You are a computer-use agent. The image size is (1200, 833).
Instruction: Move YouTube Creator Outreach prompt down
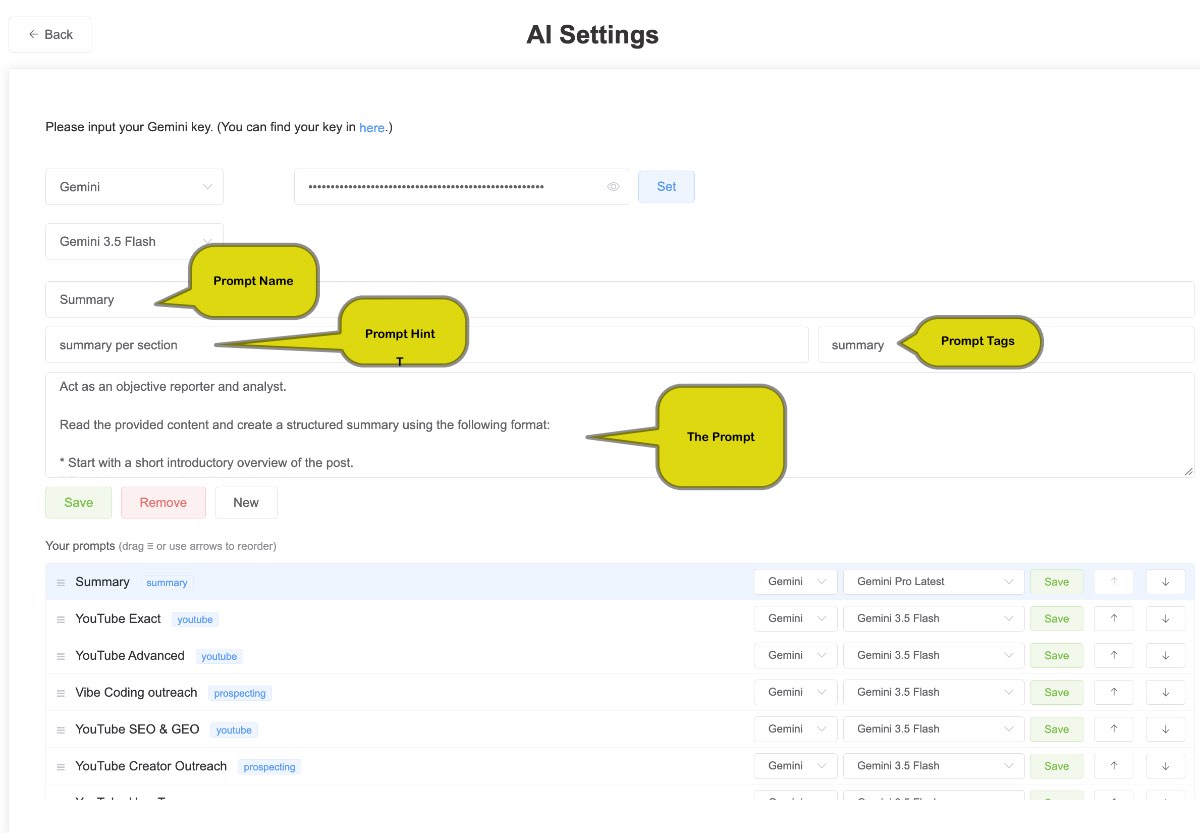click(x=1165, y=766)
